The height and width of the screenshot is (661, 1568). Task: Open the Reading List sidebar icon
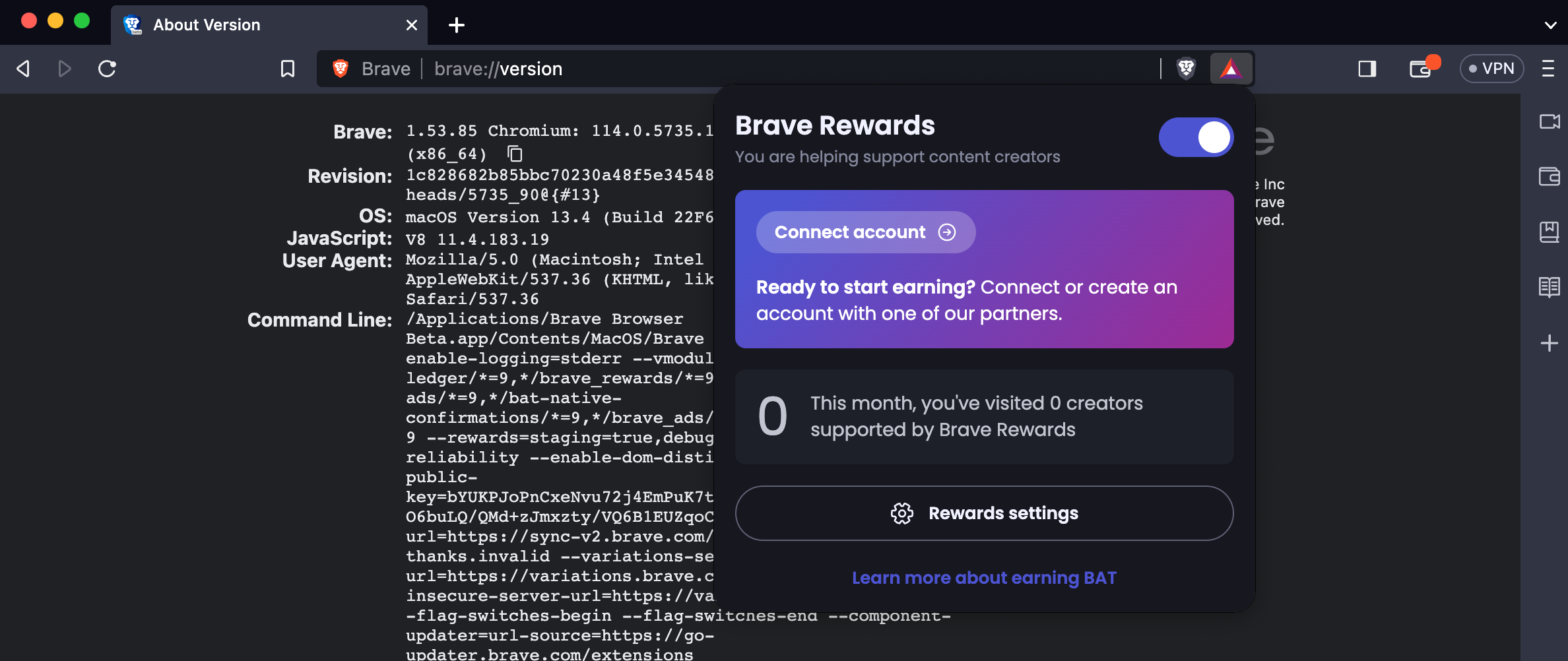tap(1550, 286)
